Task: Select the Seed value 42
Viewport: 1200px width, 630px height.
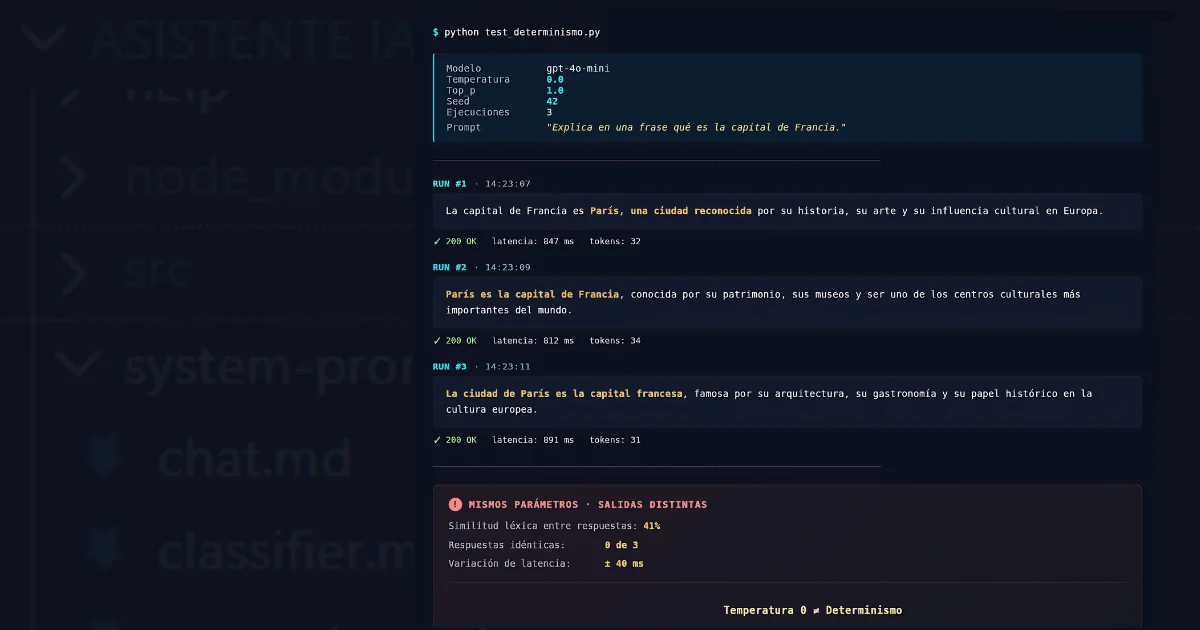Action: (551, 101)
